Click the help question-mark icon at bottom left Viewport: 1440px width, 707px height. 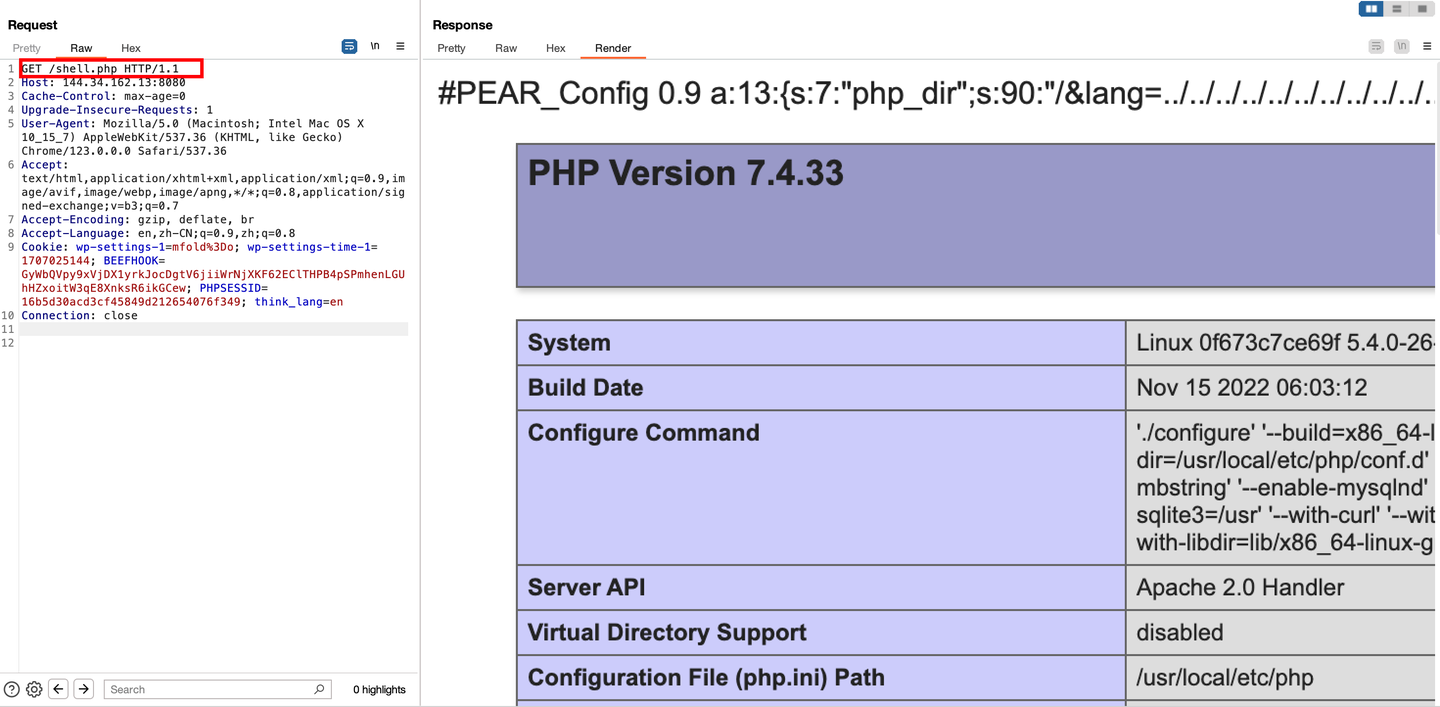(x=10, y=689)
